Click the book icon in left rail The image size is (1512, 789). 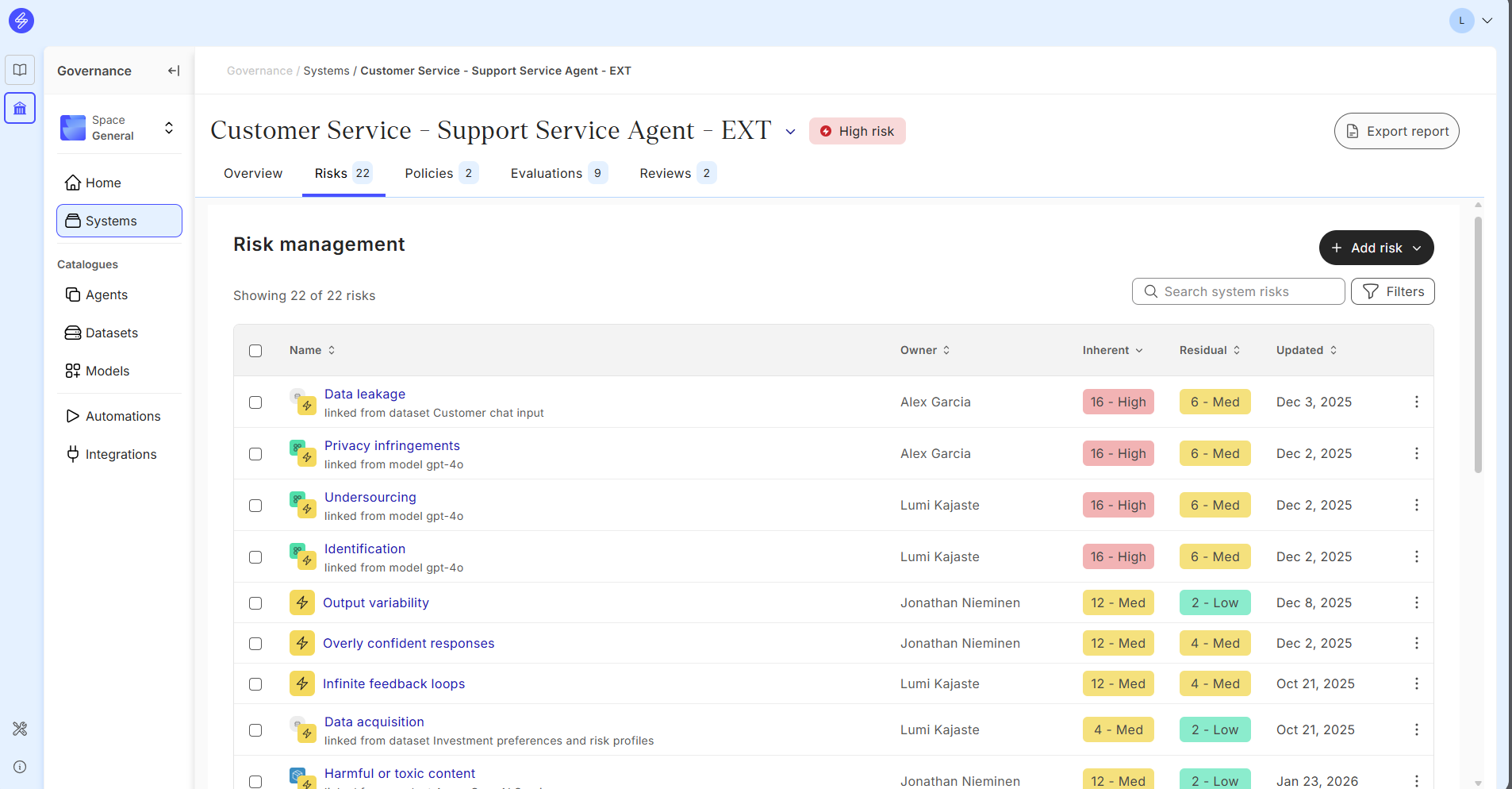tap(20, 70)
